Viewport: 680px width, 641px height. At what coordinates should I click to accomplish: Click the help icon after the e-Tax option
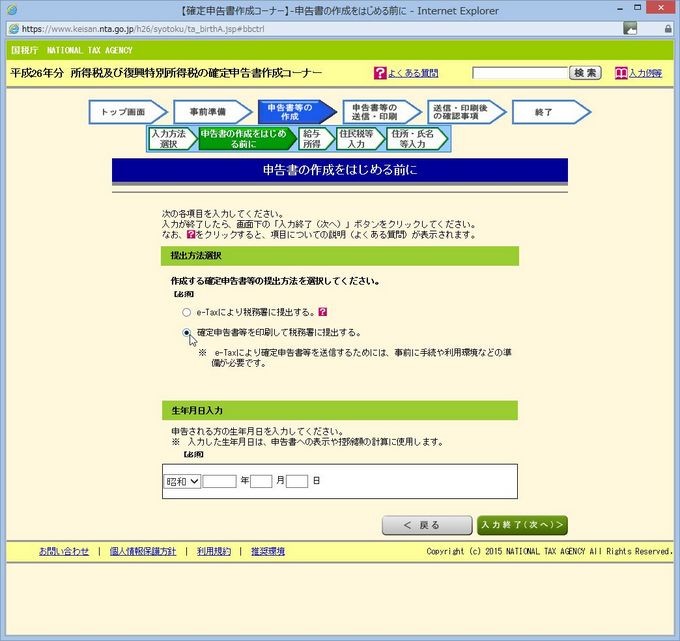tap(323, 312)
